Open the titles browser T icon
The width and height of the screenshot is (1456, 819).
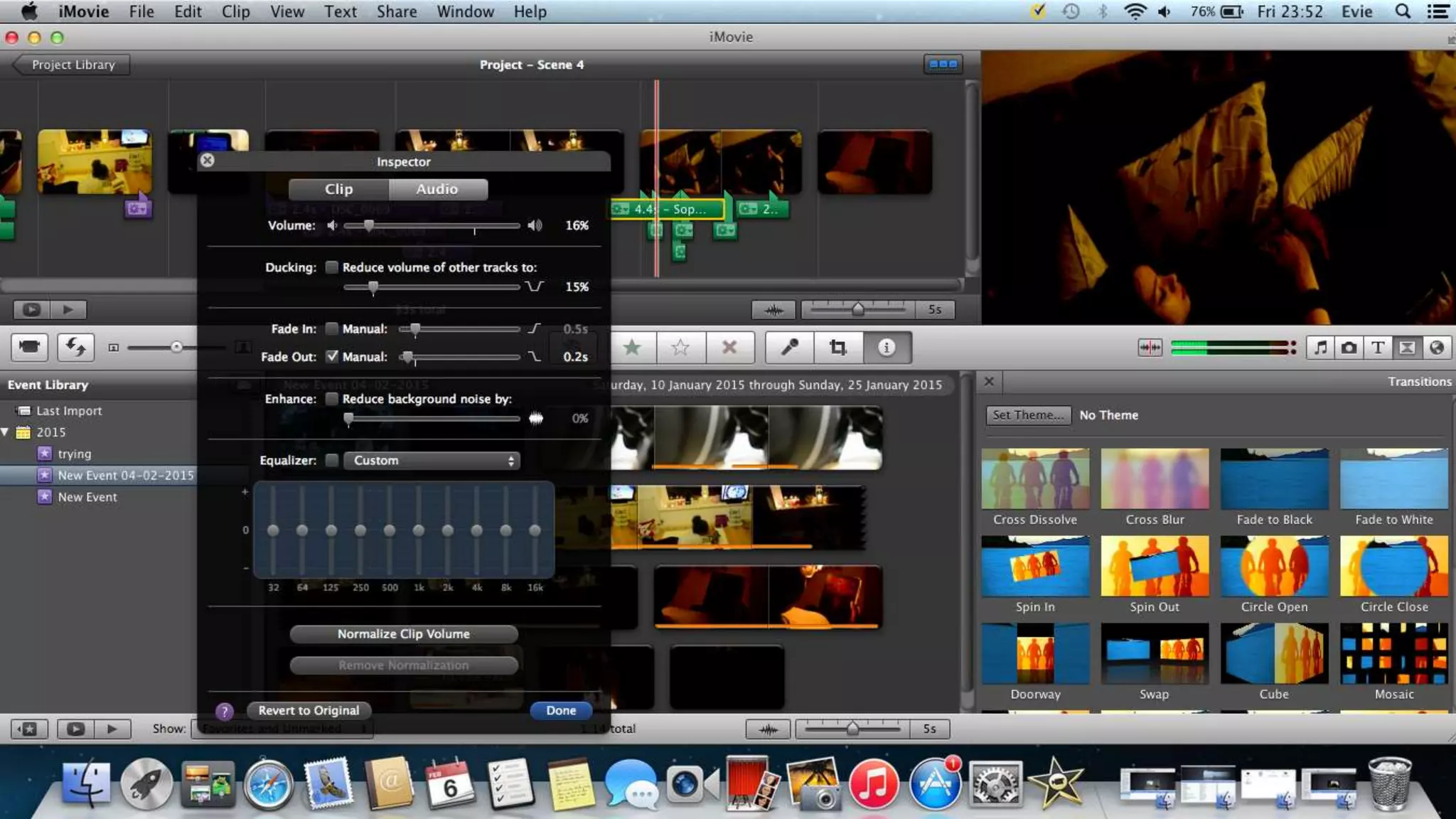pyautogui.click(x=1378, y=348)
